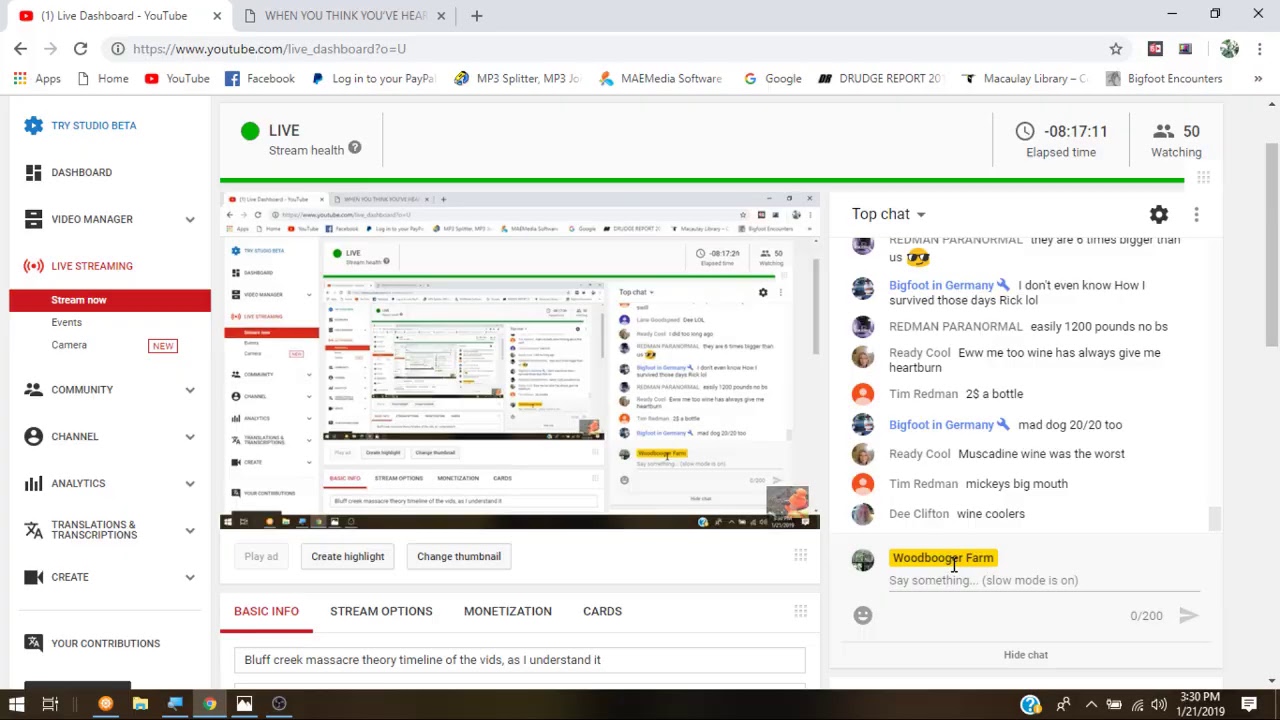1280x720 pixels.
Task: Click the Play ad button
Action: pos(261,556)
